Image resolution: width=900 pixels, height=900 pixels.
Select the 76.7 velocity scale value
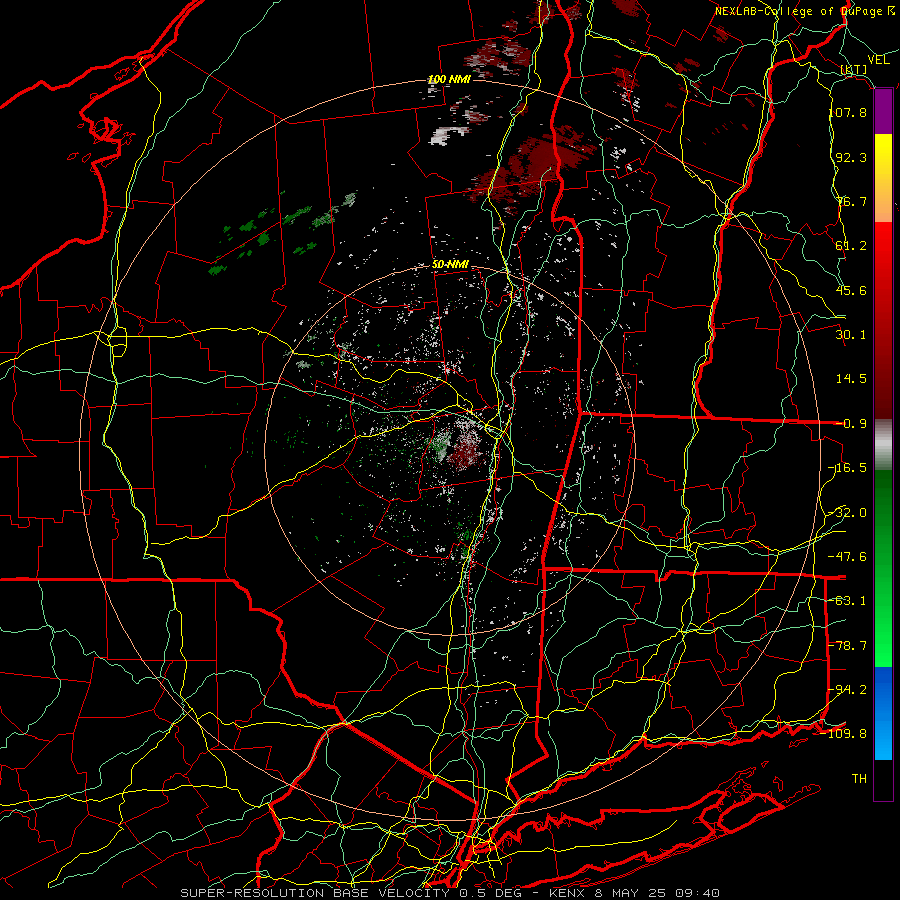coord(851,201)
